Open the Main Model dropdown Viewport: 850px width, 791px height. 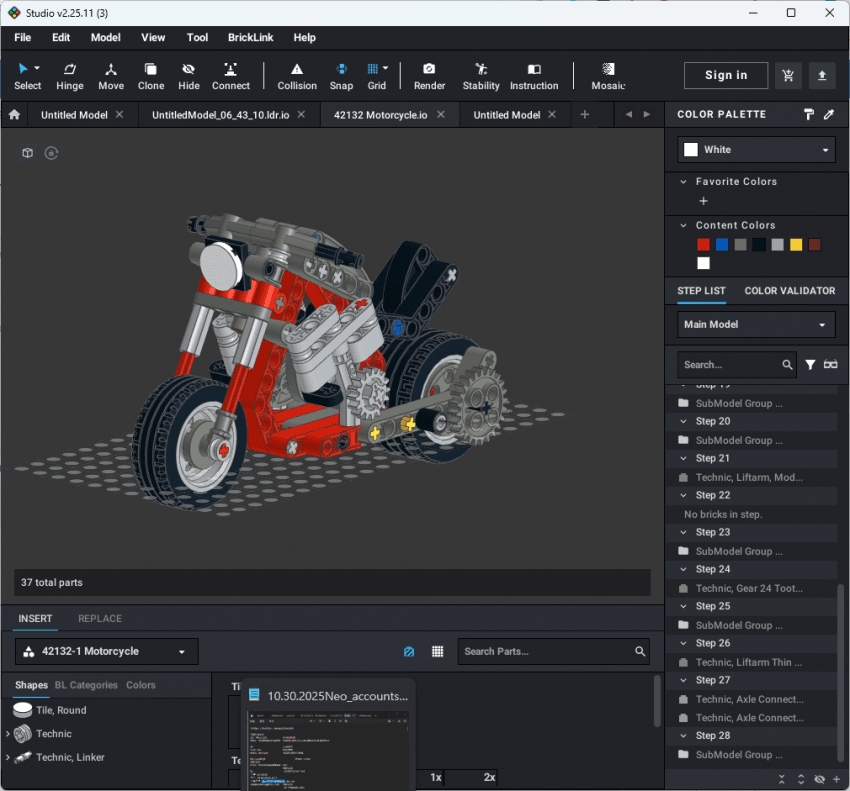(x=756, y=325)
